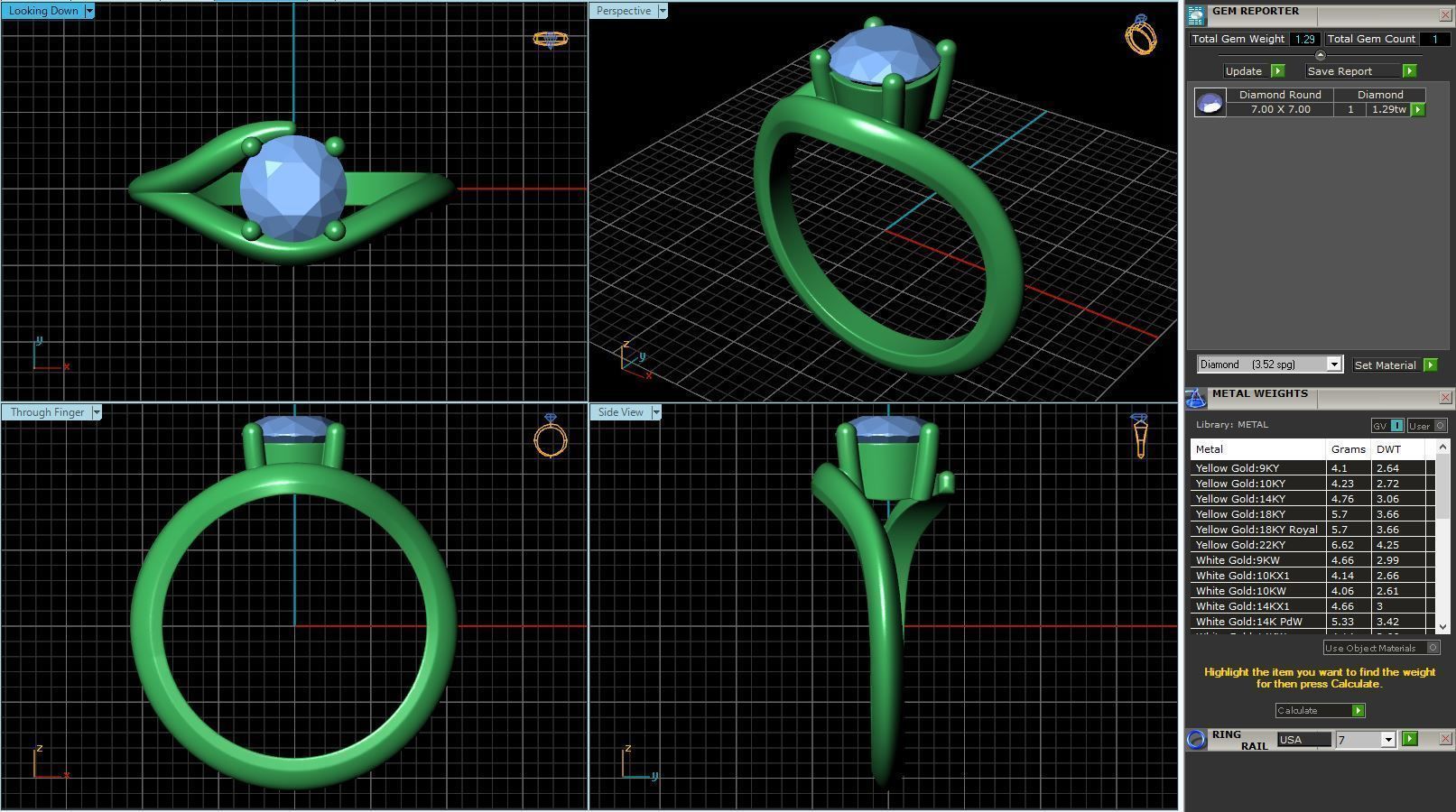Image resolution: width=1456 pixels, height=812 pixels.
Task: Select the Yellow Gold:18KY Royal row
Action: [x=1312, y=530]
